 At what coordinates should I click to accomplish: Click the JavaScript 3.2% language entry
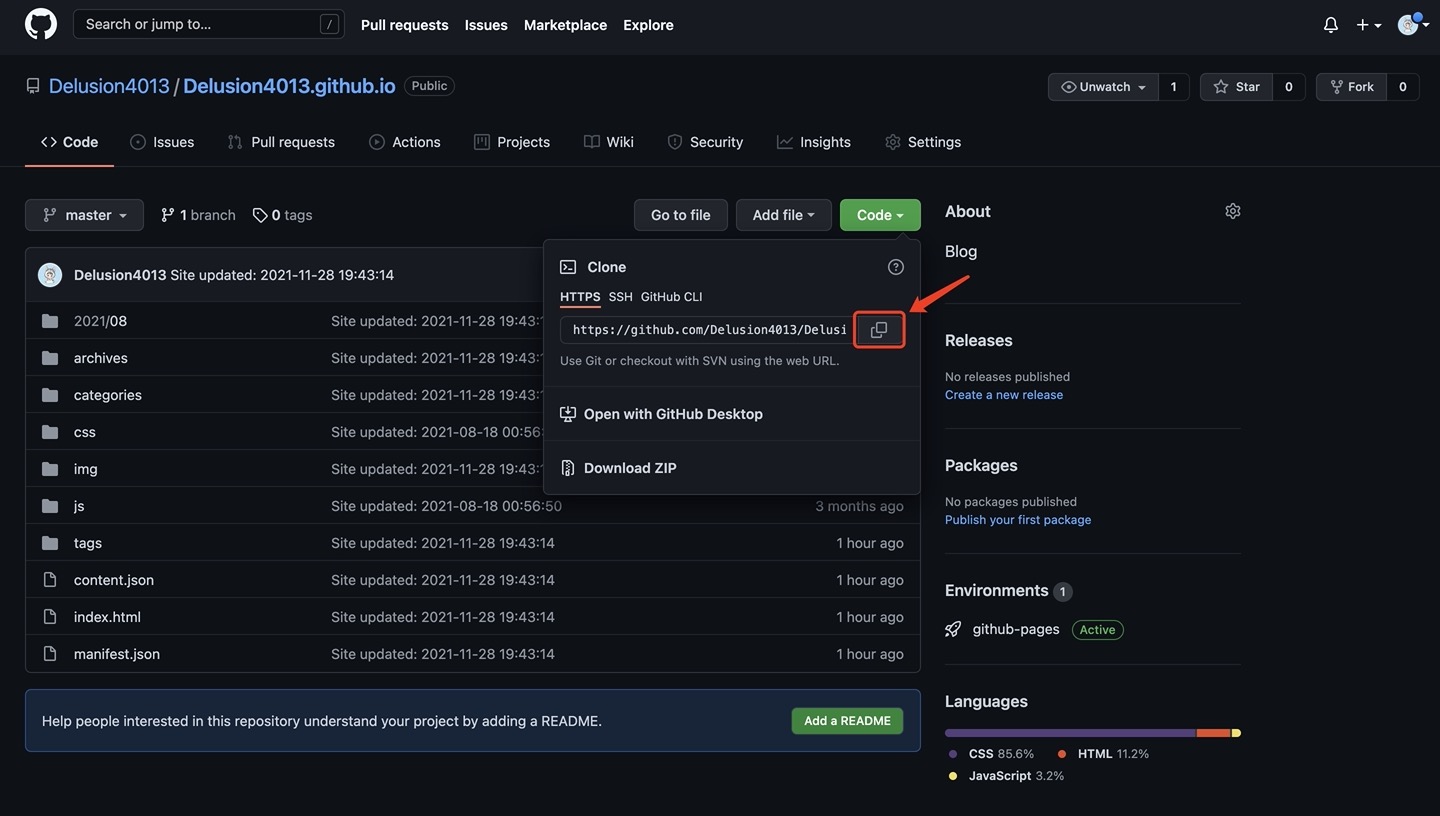[1007, 776]
